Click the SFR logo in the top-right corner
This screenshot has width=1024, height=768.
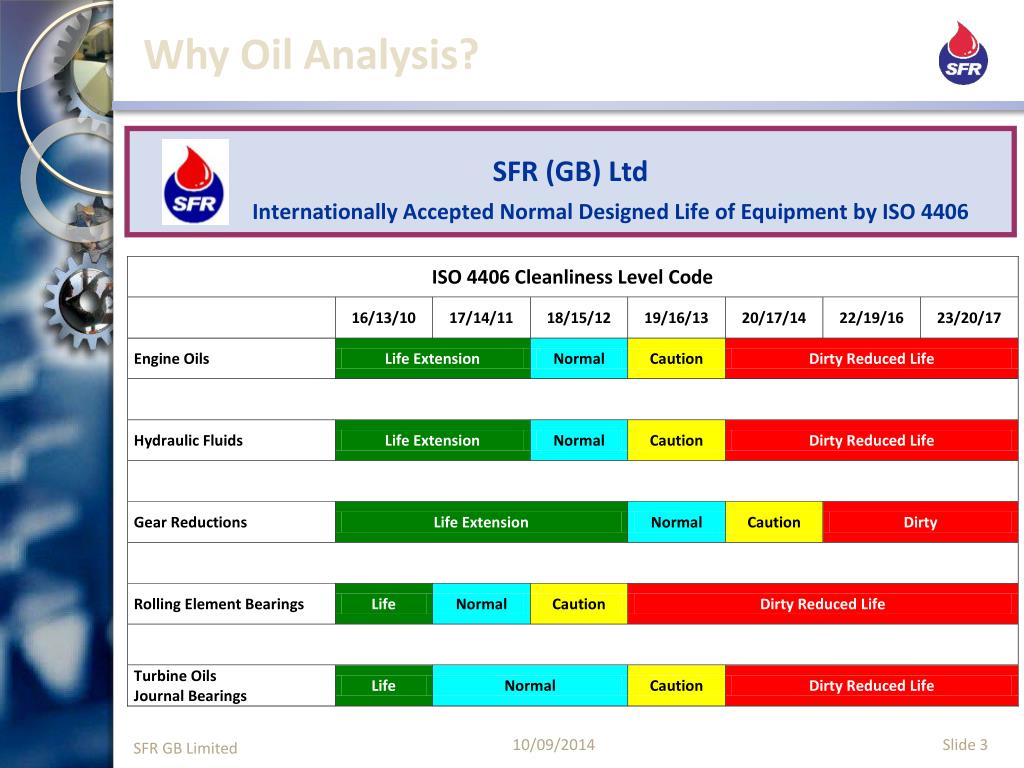pyautogui.click(x=963, y=53)
